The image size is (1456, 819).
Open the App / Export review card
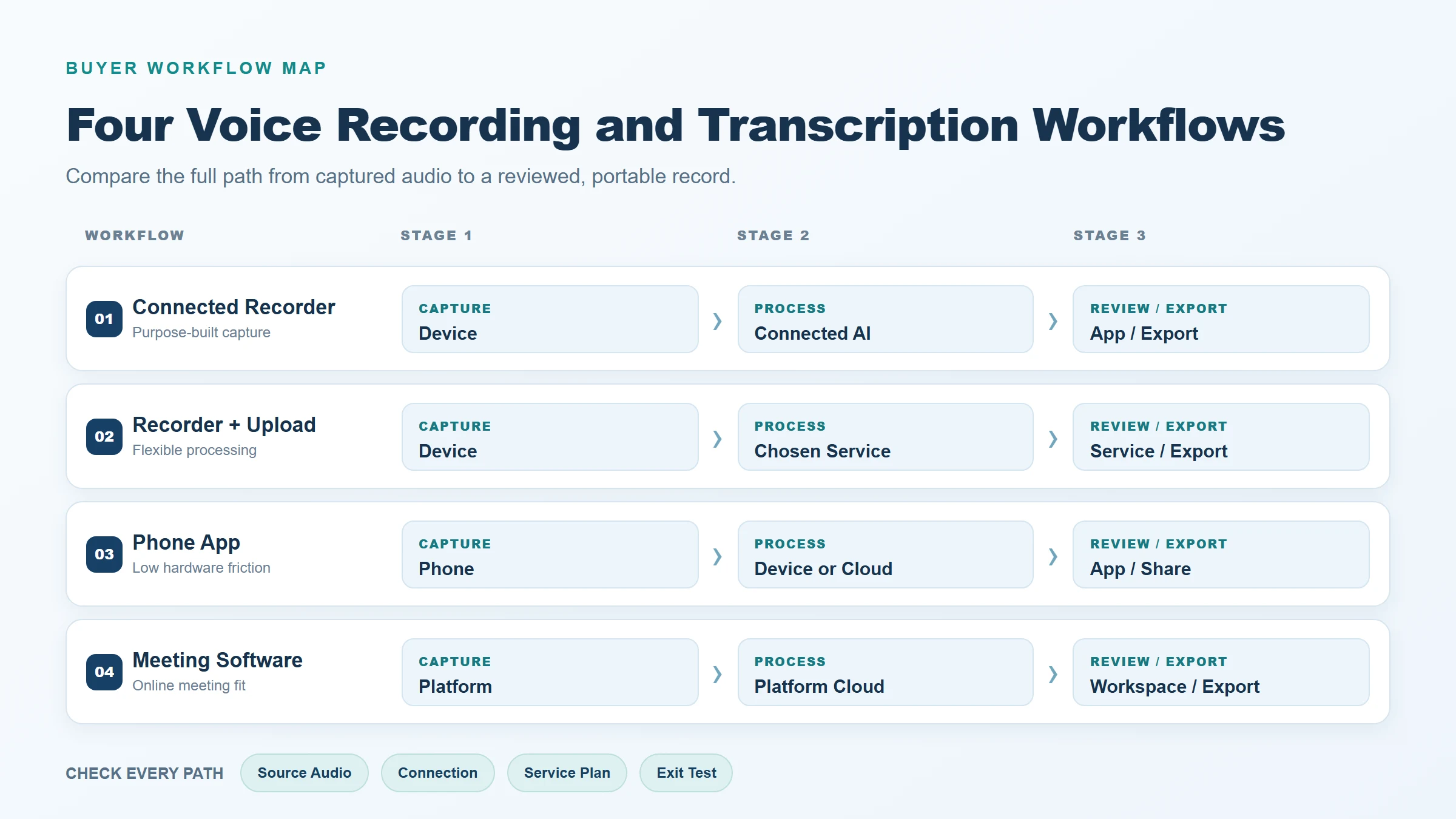tap(1221, 319)
